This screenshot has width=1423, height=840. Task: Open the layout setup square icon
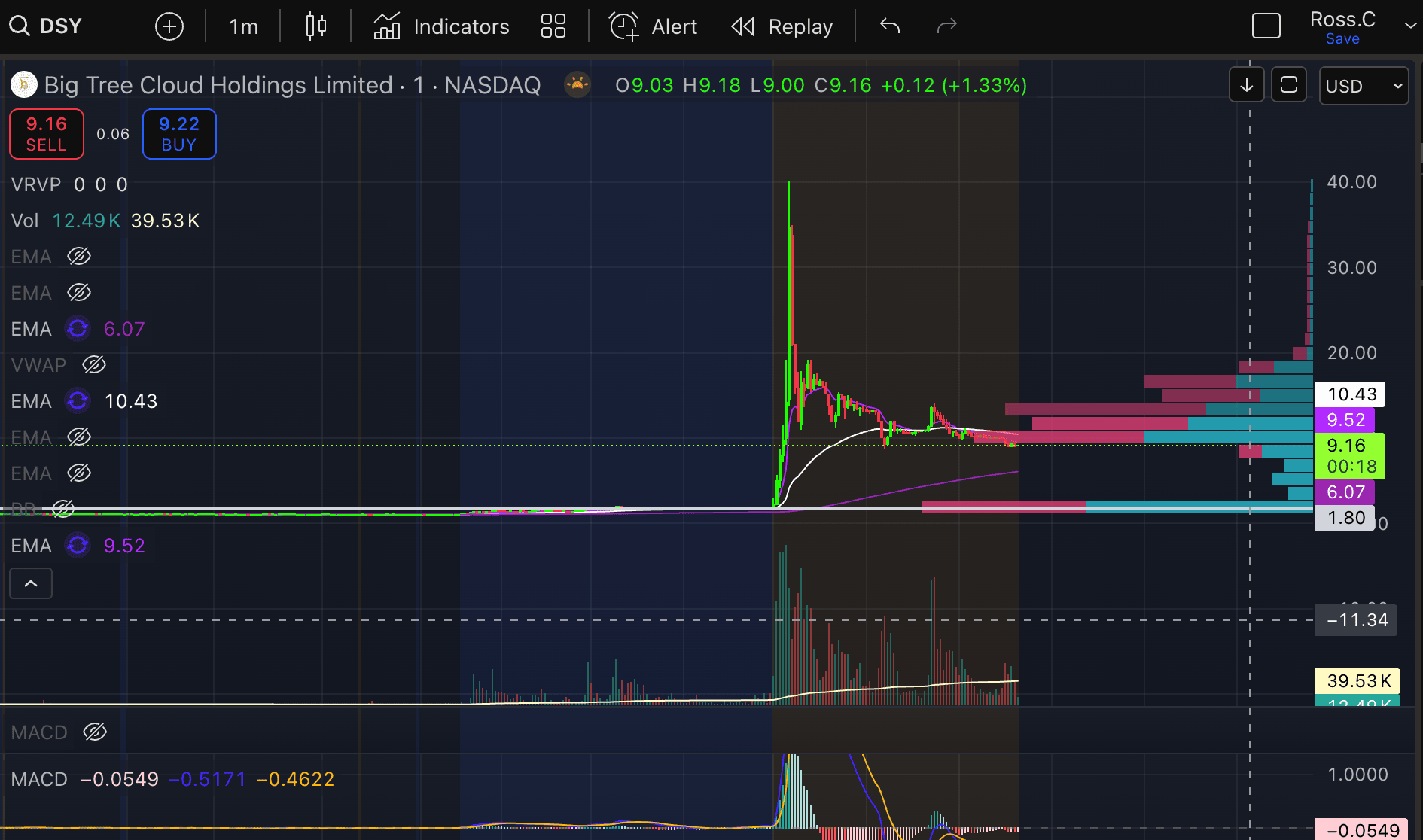pos(1266,26)
